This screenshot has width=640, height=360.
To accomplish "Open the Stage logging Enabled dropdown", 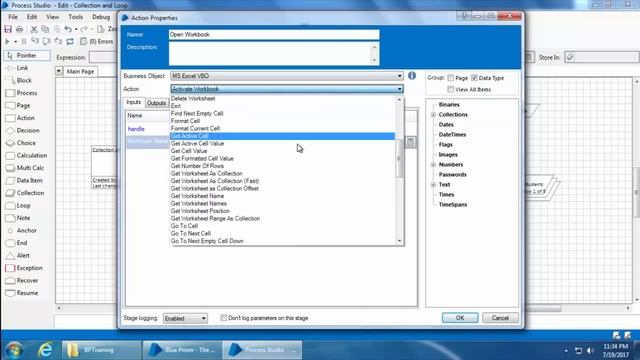I will pyautogui.click(x=185, y=318).
